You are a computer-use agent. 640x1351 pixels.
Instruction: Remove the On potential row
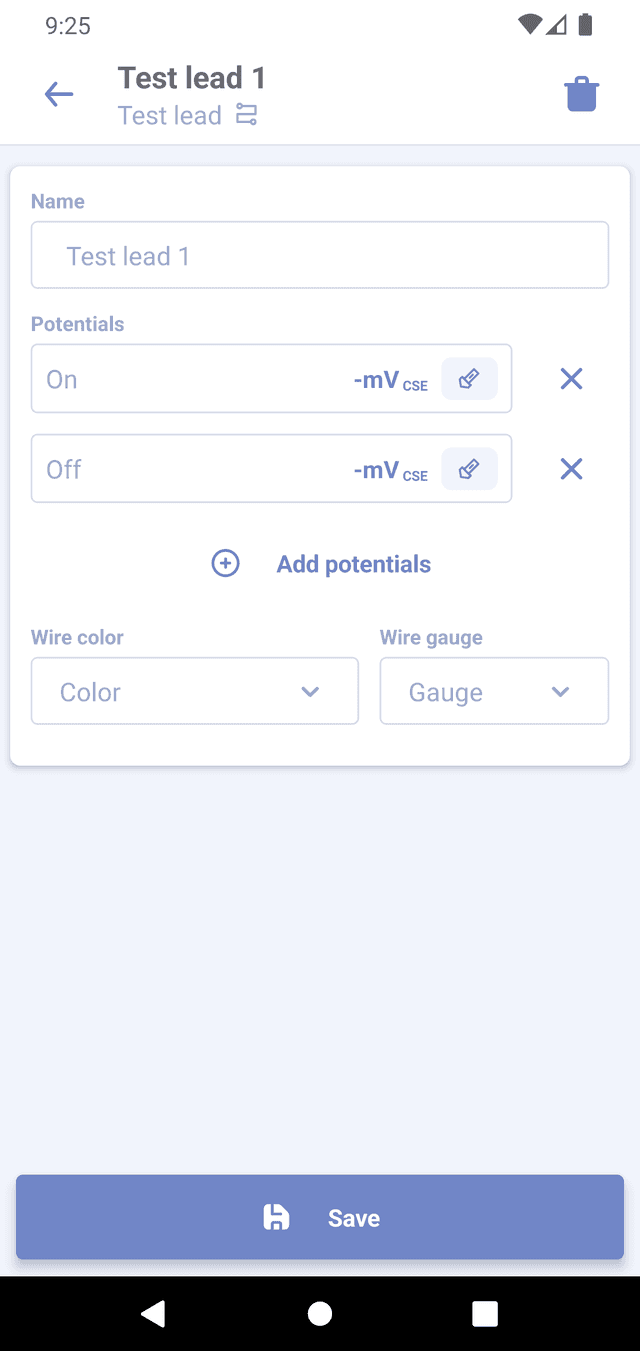pos(571,379)
